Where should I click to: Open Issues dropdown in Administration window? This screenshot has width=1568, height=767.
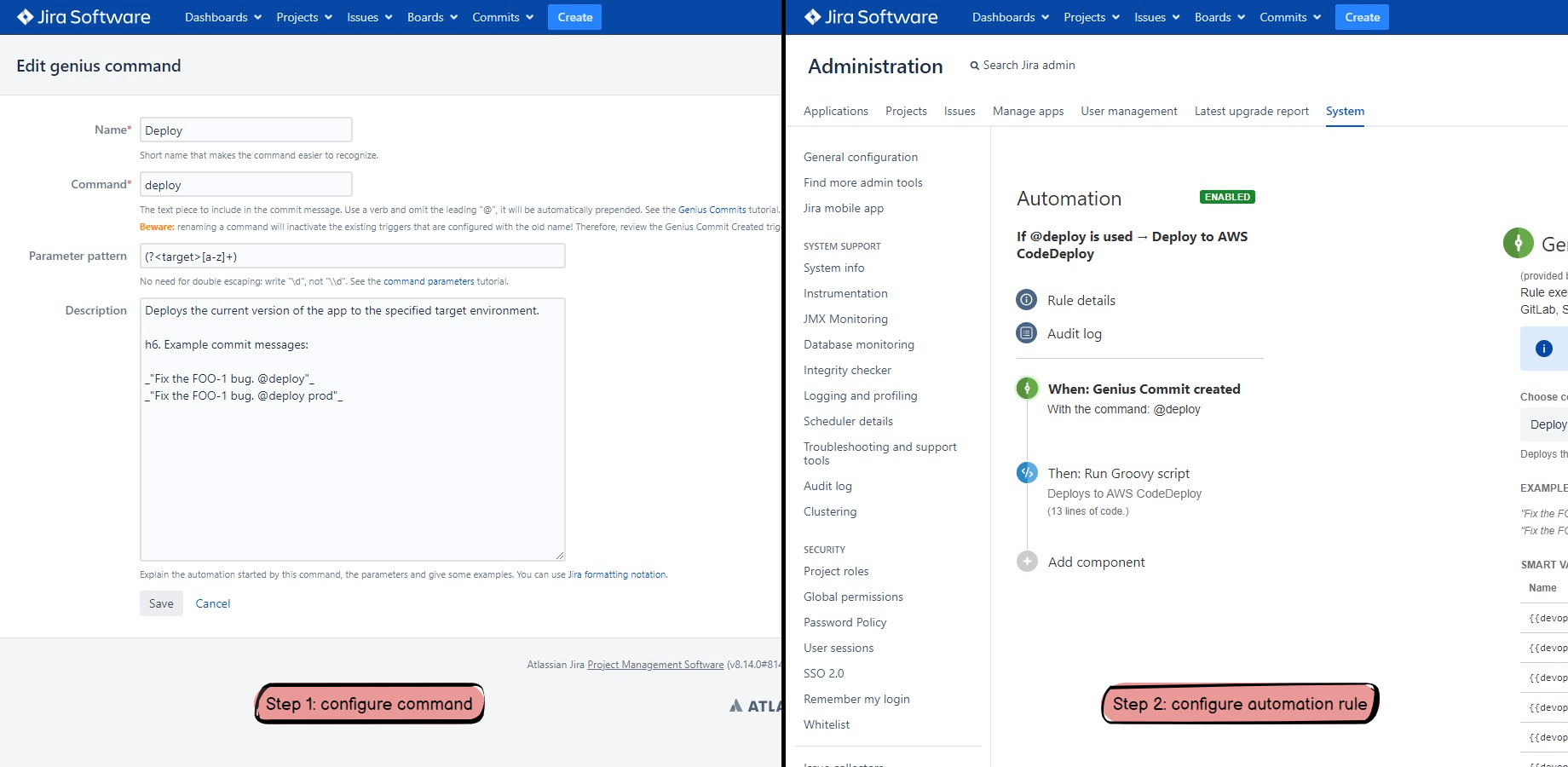pos(1157,17)
